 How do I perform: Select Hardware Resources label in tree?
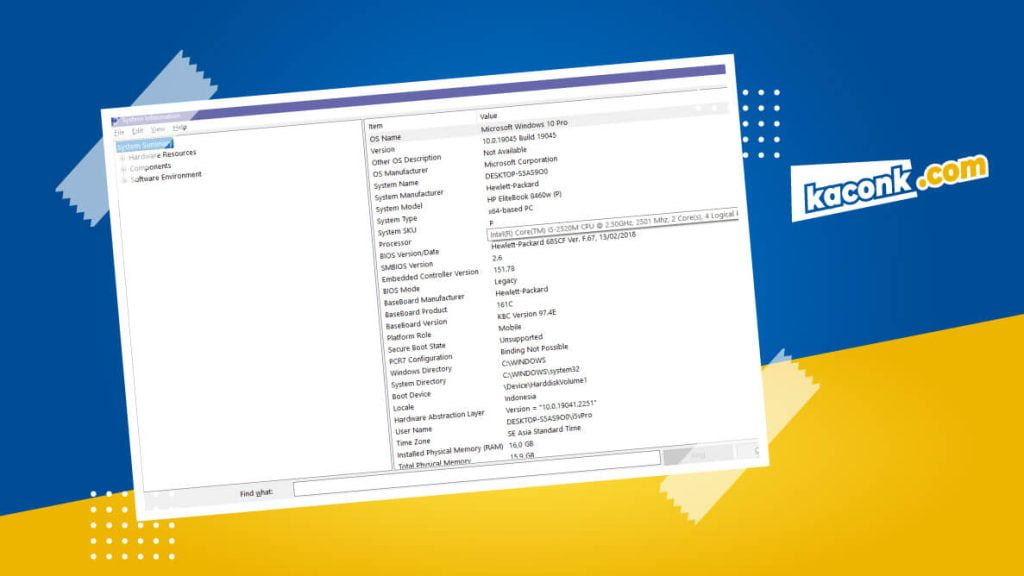coord(163,155)
